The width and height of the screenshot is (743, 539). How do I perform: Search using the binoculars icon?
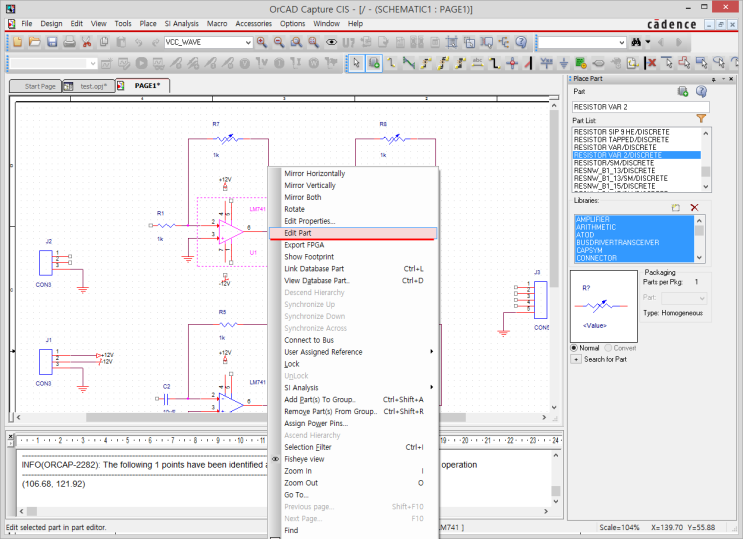(x=636, y=42)
